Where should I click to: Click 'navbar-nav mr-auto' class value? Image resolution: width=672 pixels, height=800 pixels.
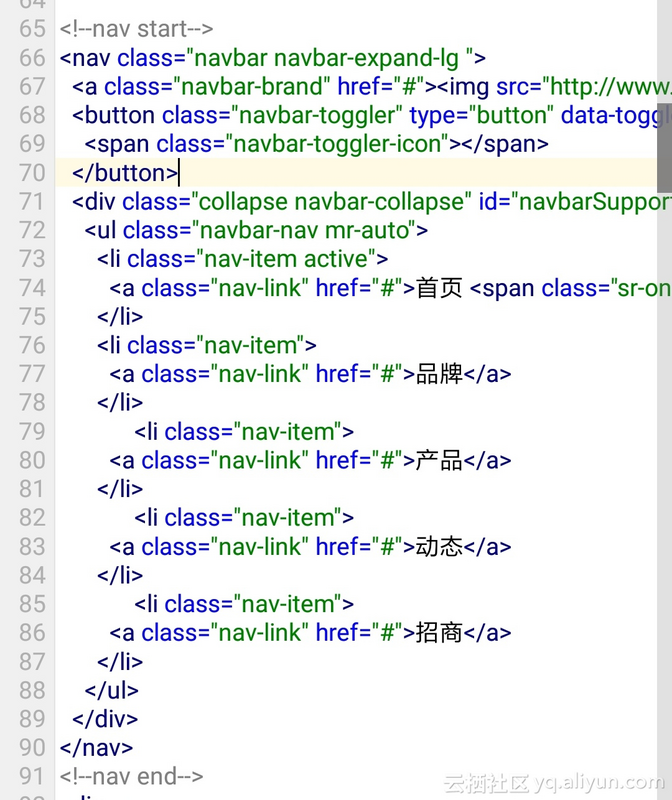(x=304, y=230)
